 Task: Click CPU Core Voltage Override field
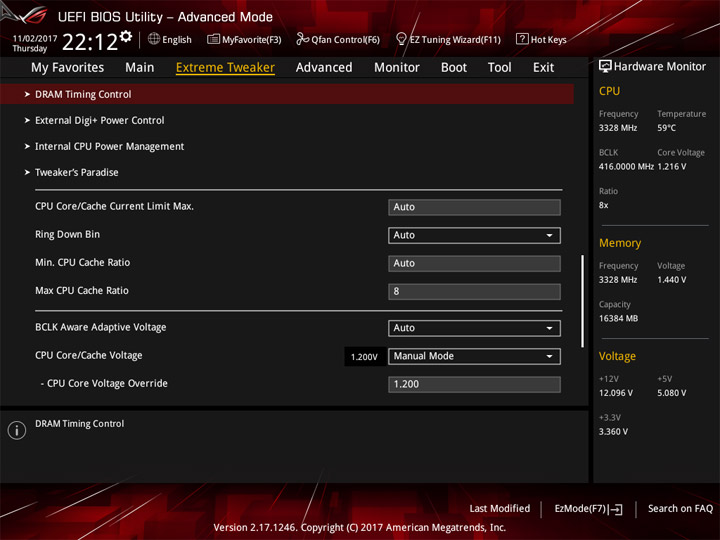click(474, 384)
